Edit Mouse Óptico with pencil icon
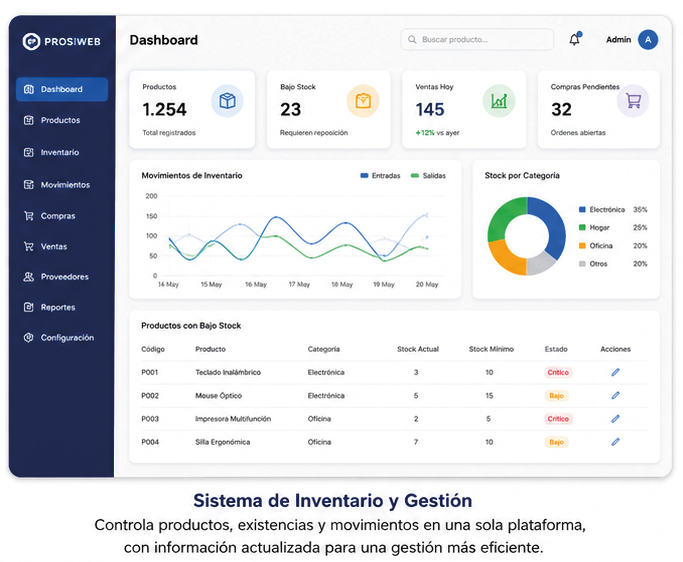683x562 pixels. coord(615,396)
